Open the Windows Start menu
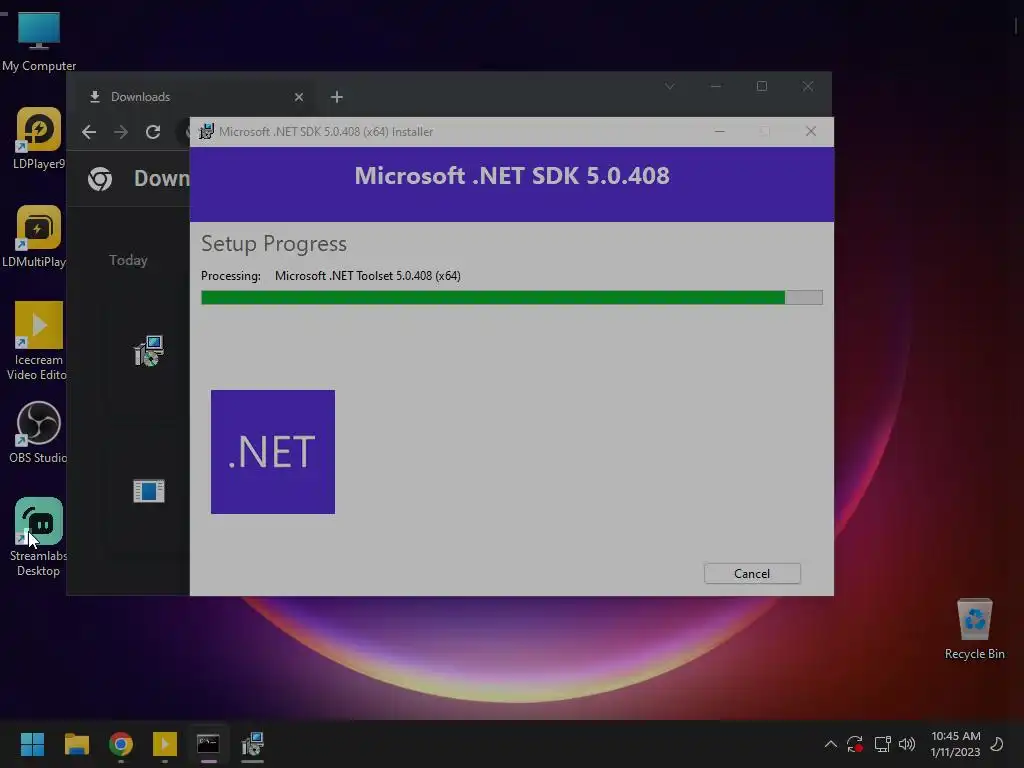Screen dimensions: 1024x768 32,744
